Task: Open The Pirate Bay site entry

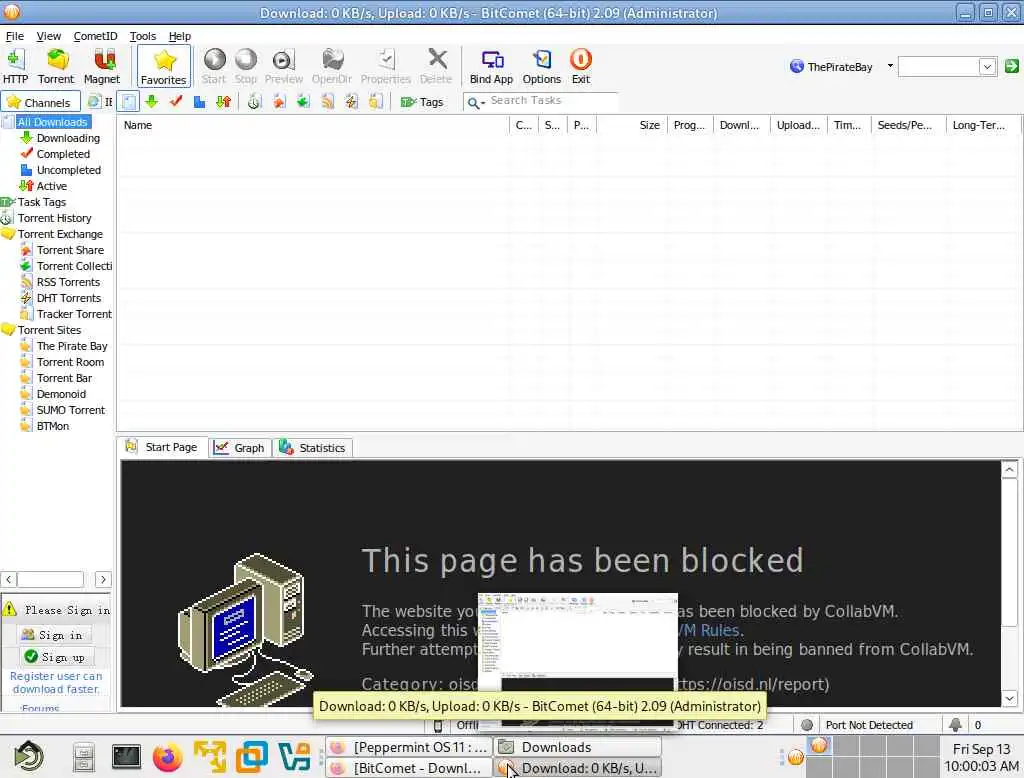Action: tap(72, 346)
